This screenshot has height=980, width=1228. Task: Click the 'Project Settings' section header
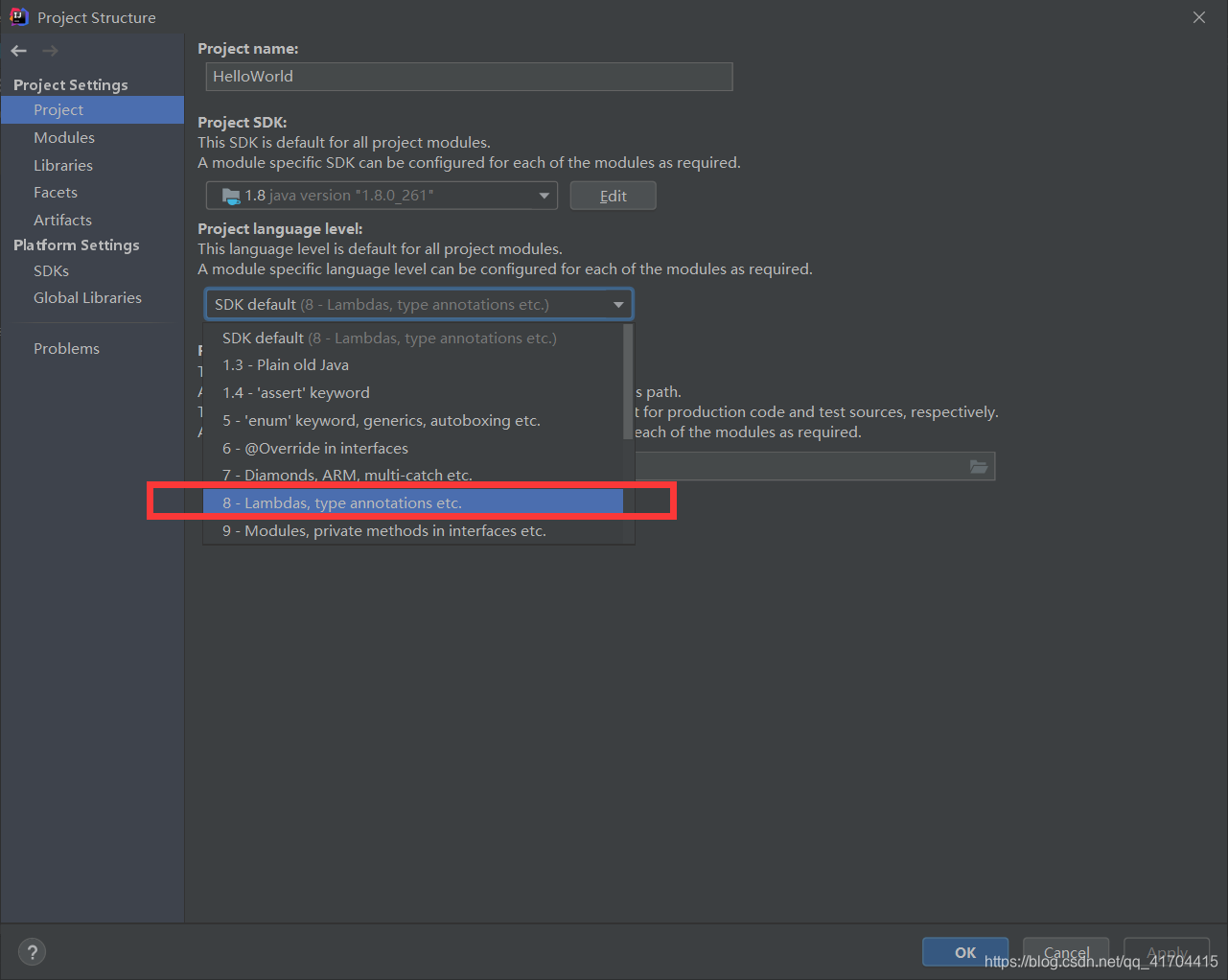[71, 85]
